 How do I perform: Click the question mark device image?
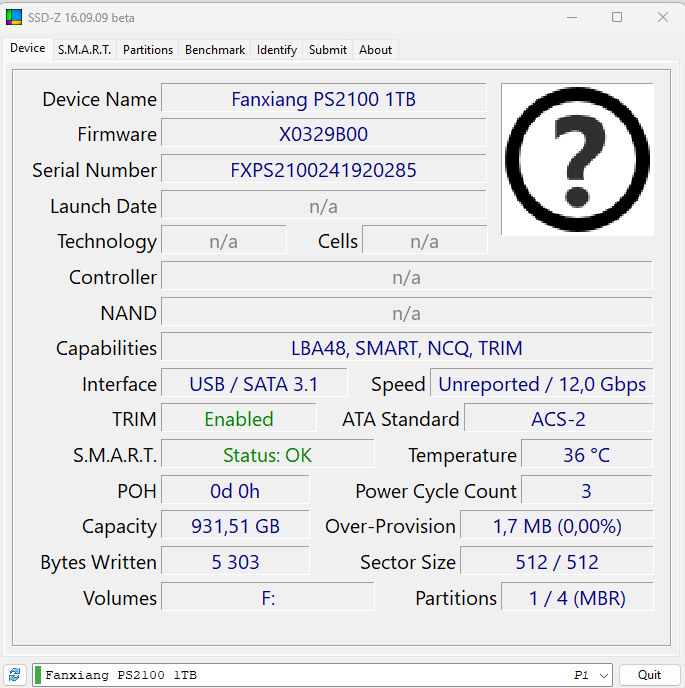577,159
